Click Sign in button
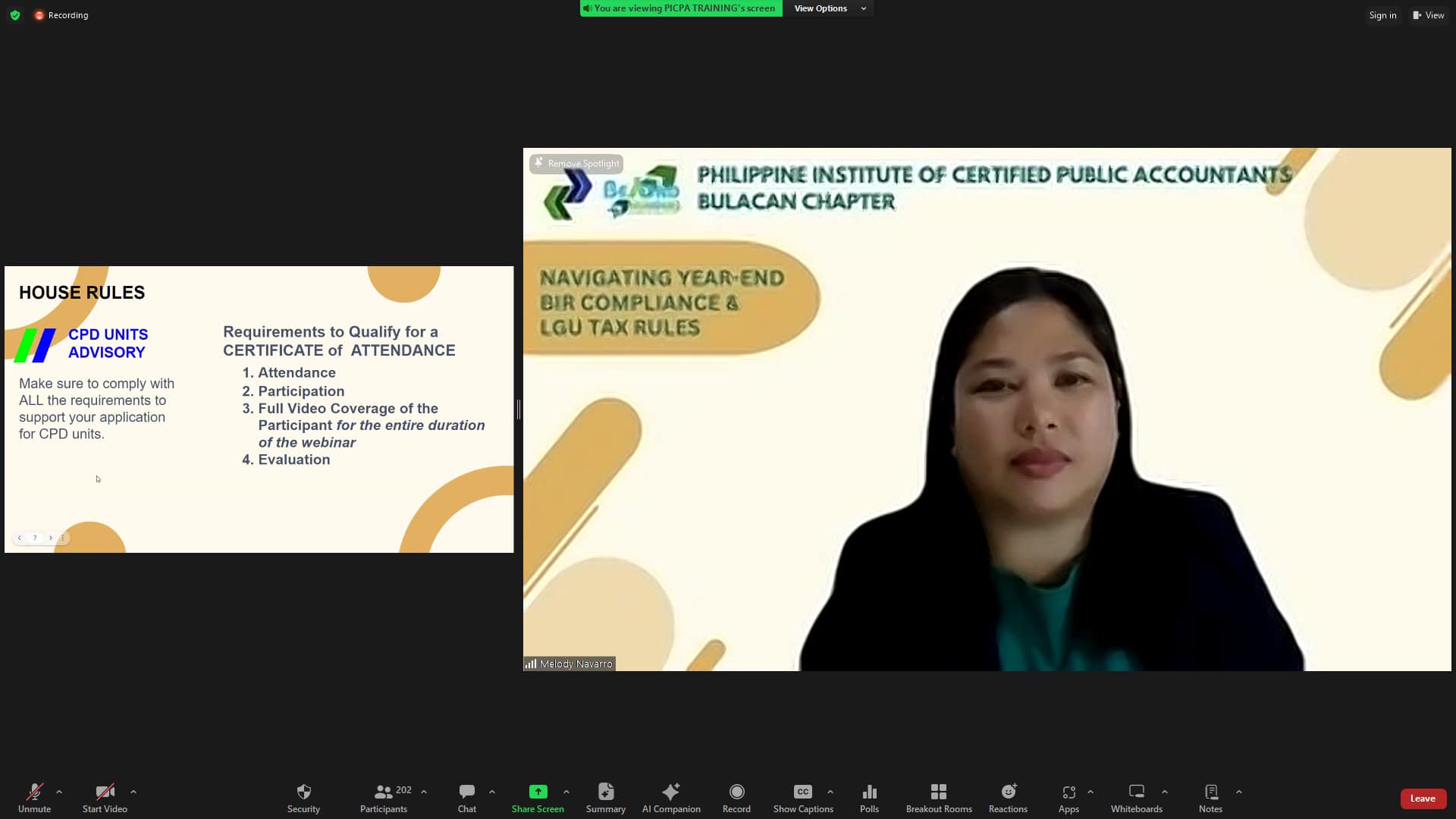The width and height of the screenshot is (1456, 819). 1382,15
